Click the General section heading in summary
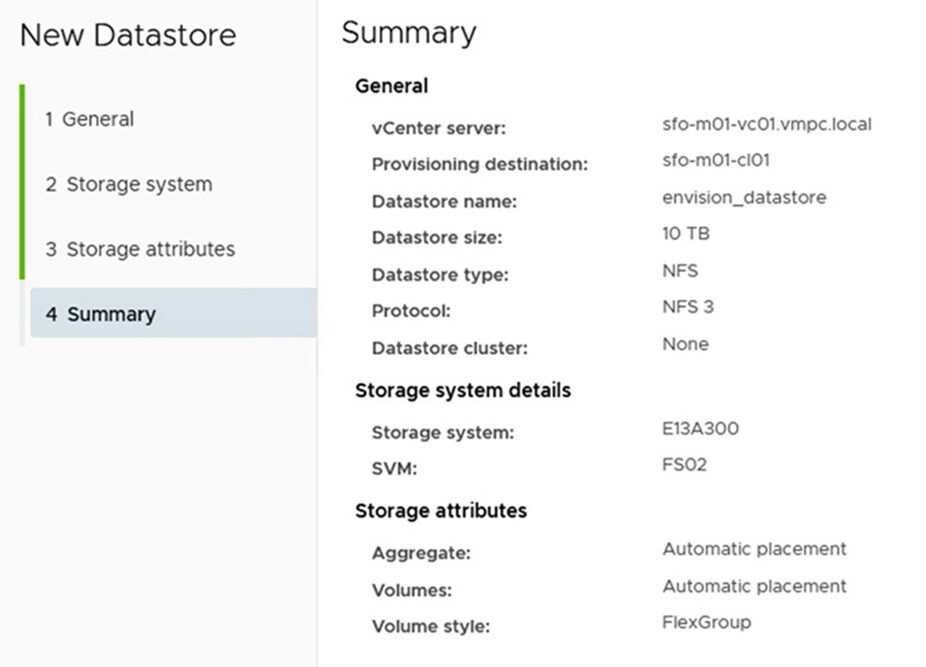The image size is (926, 667). [391, 86]
